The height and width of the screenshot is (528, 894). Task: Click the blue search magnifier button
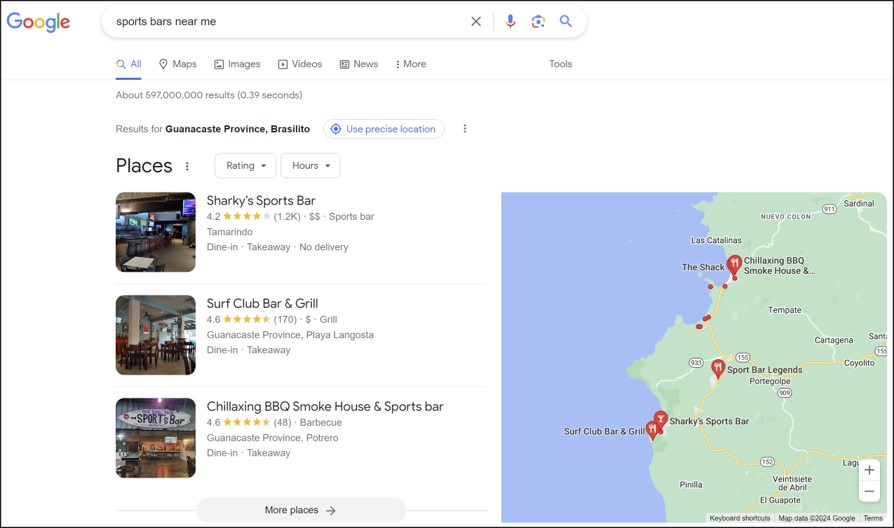pos(566,21)
